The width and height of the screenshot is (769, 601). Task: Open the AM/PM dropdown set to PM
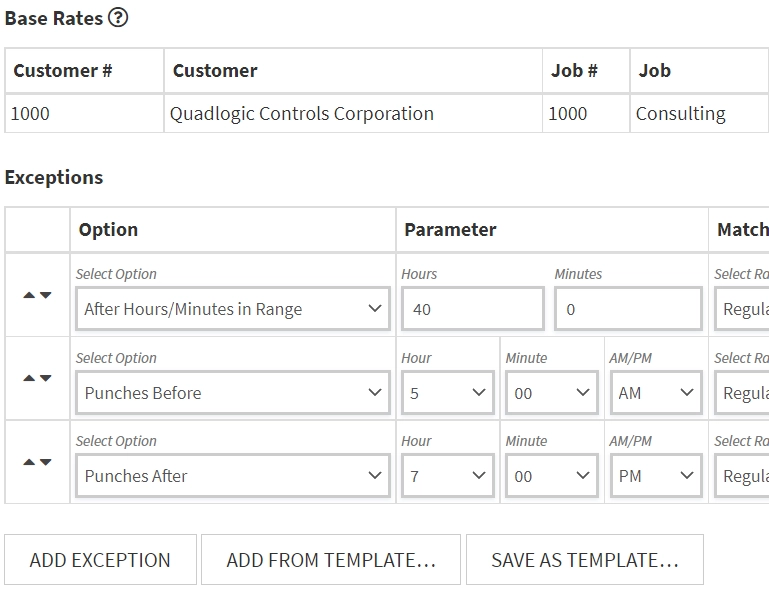click(655, 476)
